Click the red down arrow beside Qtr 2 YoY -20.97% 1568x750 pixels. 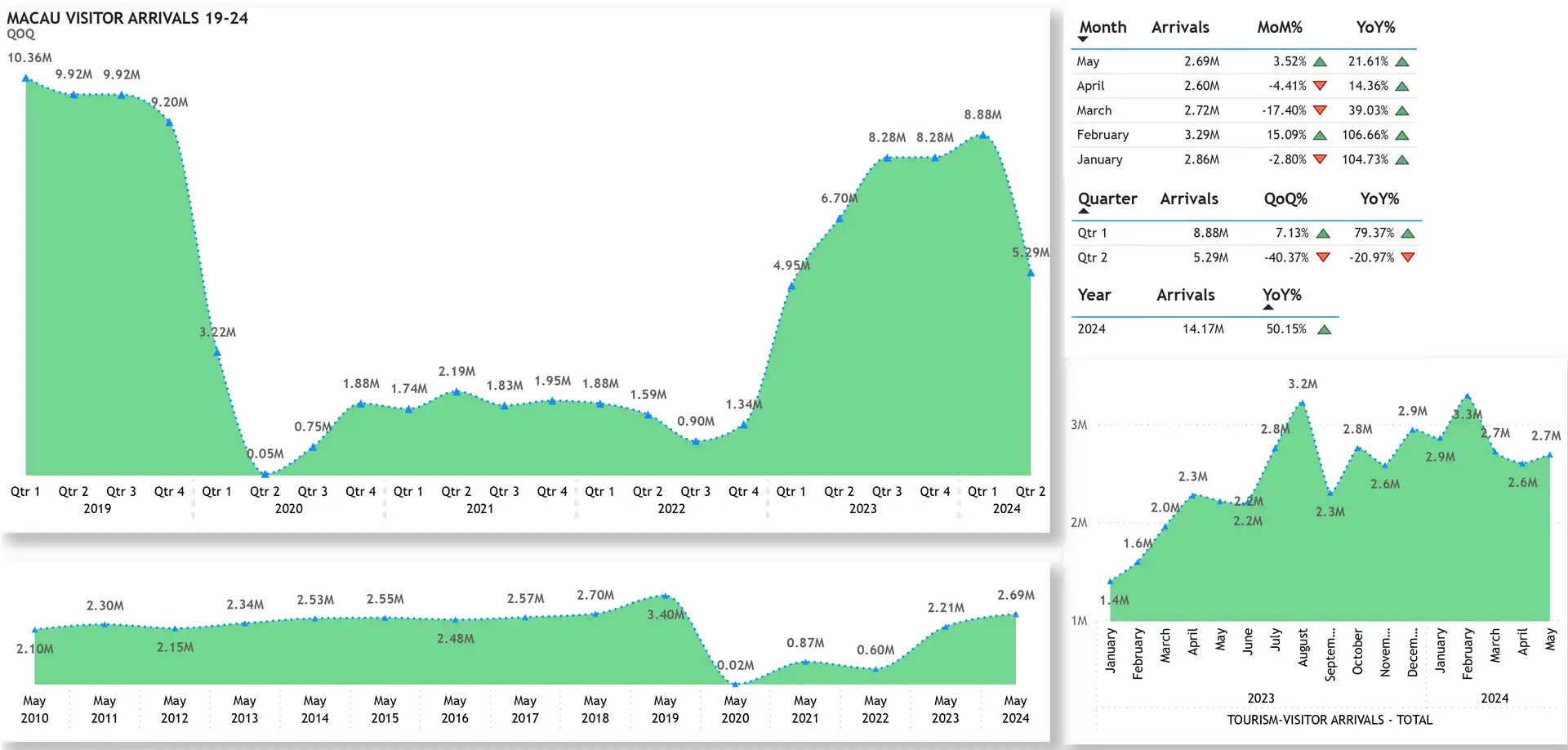tap(1408, 257)
